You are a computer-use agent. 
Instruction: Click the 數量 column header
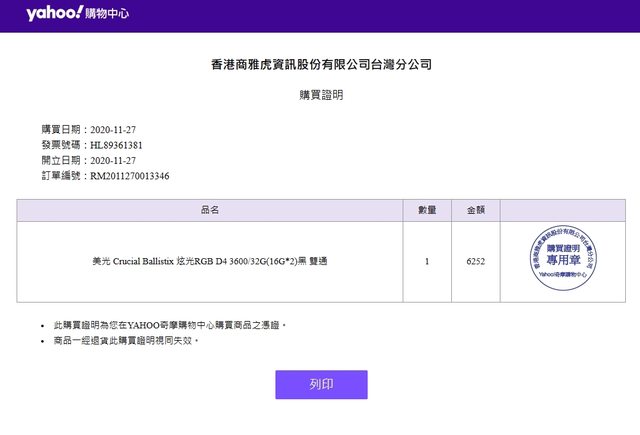tap(427, 210)
